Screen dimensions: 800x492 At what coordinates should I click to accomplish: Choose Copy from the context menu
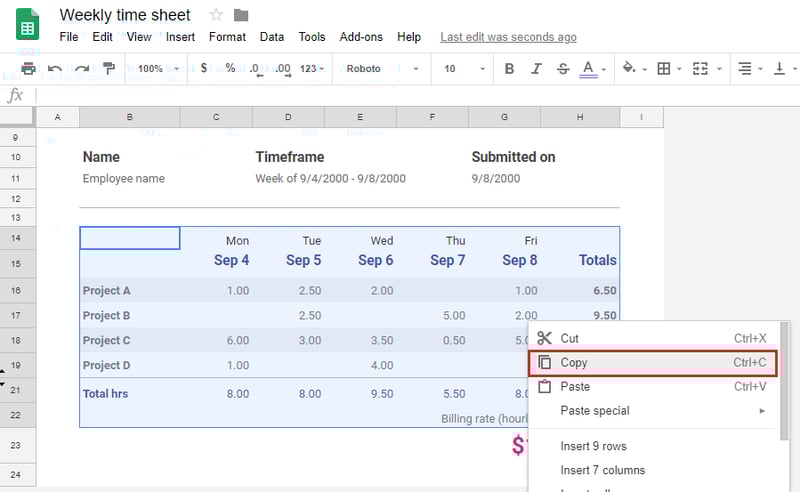tap(653, 363)
